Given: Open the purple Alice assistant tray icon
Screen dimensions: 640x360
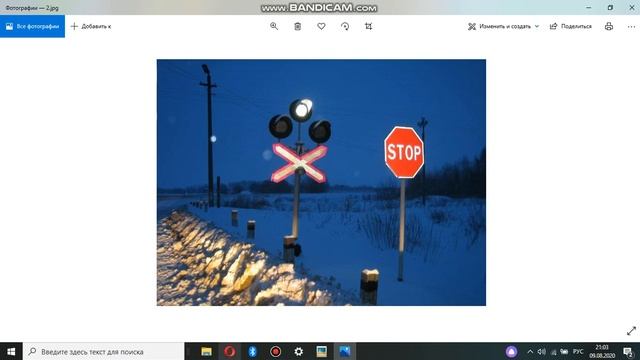Looking at the screenshot, I should click(x=511, y=351).
